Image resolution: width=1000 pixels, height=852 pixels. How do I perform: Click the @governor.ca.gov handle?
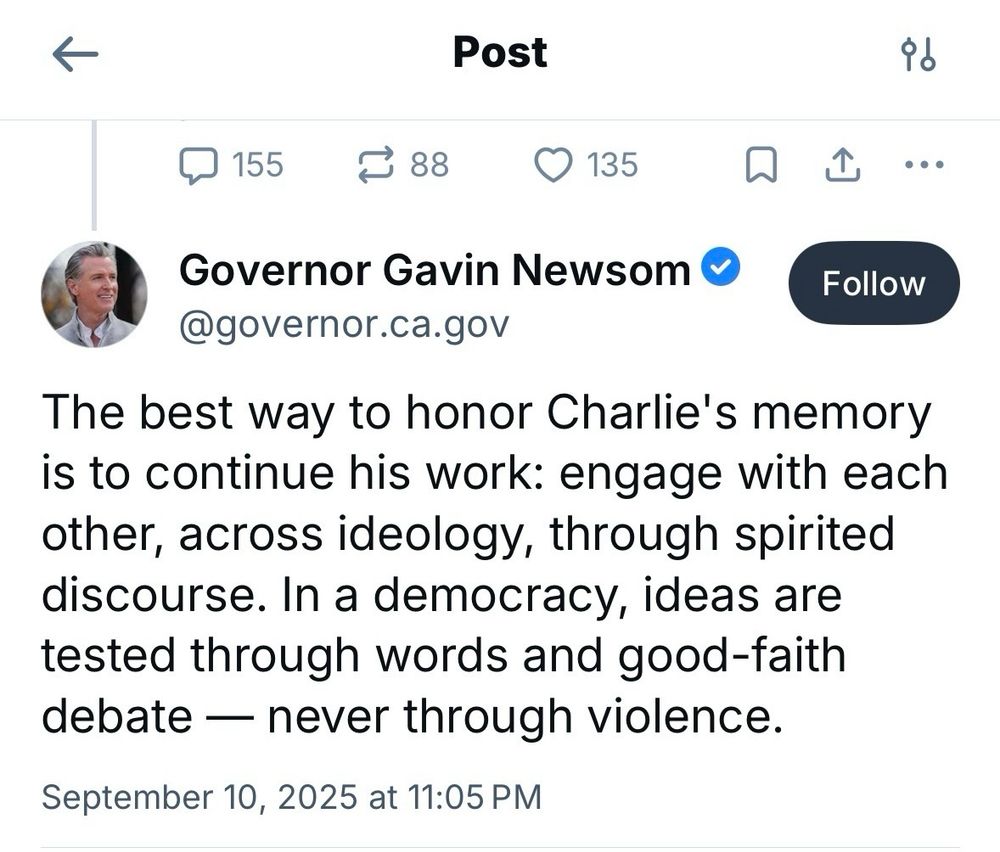[x=344, y=324]
